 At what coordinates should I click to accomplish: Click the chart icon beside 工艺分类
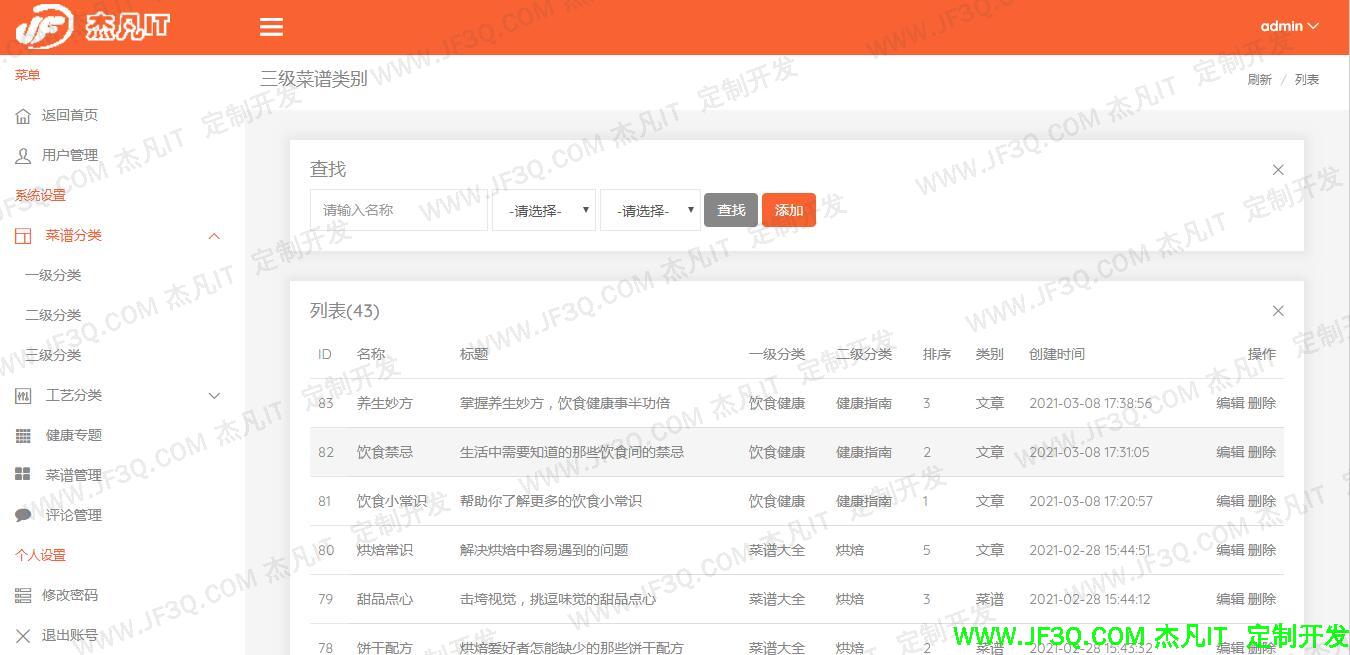click(x=23, y=396)
